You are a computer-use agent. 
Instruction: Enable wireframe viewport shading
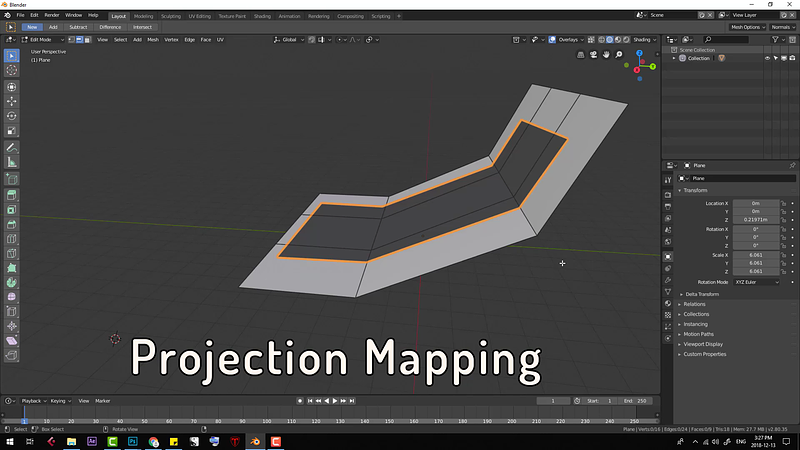602,40
